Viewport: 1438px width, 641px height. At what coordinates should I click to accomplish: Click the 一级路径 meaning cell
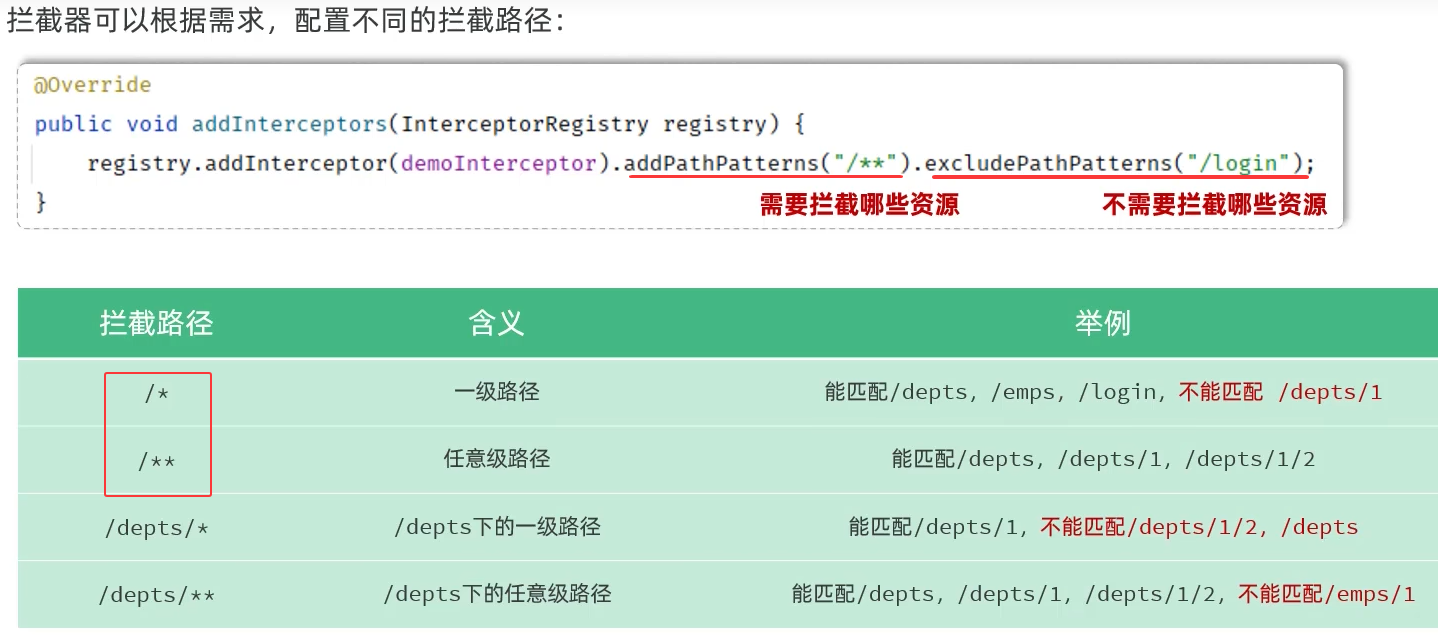[496, 392]
